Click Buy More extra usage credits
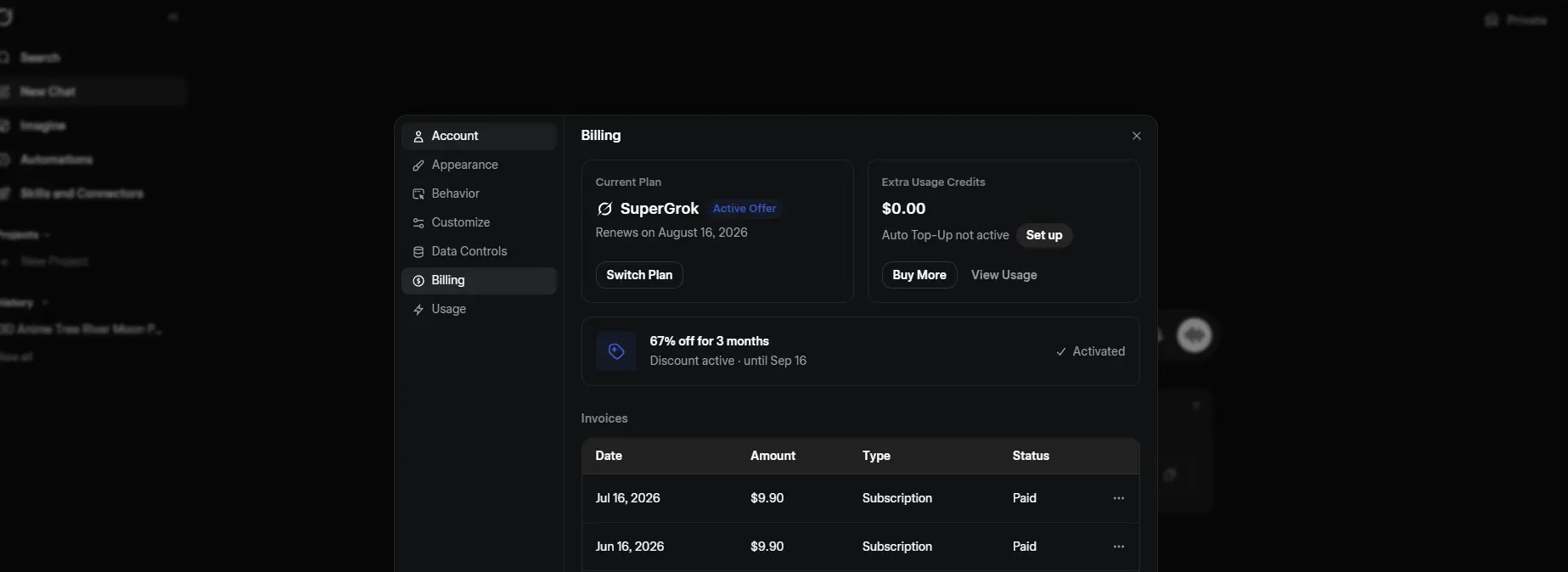This screenshot has height=572, width=1568. [x=919, y=275]
